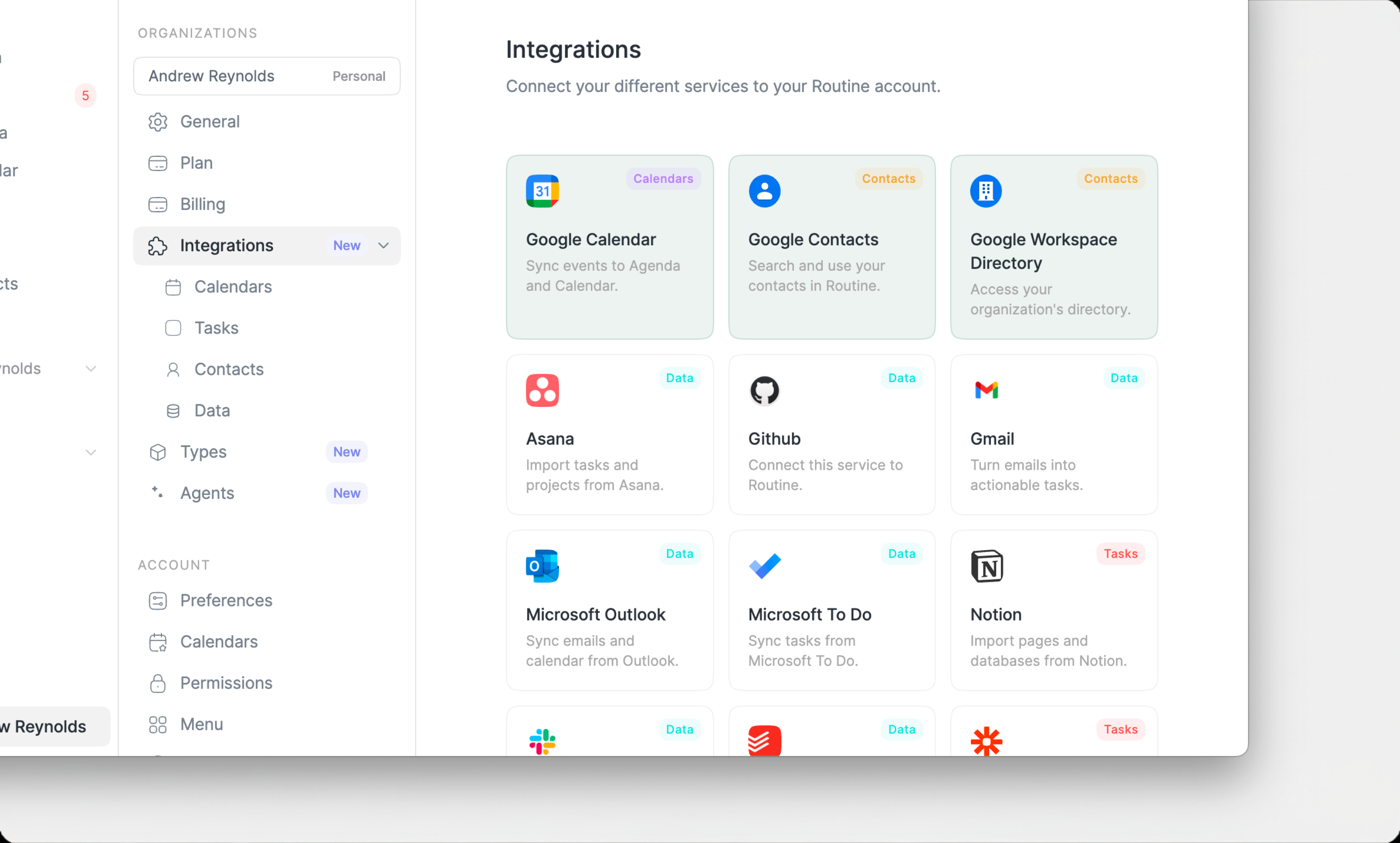Open the Gmail integration card
1400x843 pixels.
(1054, 435)
